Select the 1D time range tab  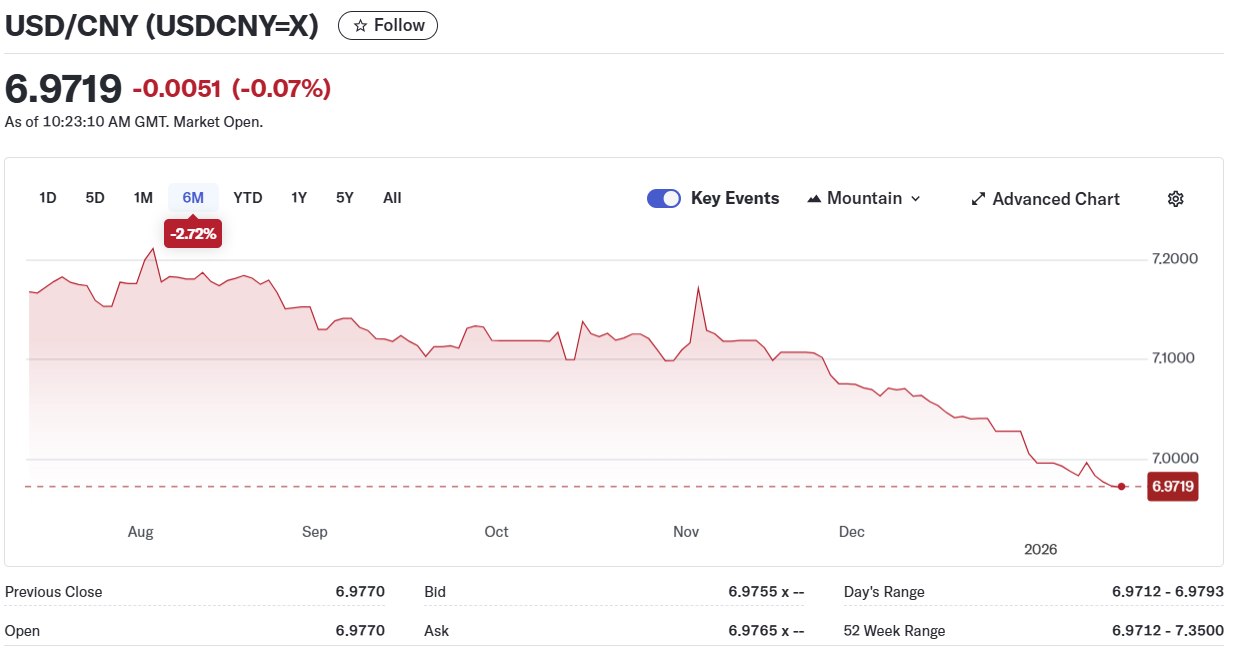(48, 198)
